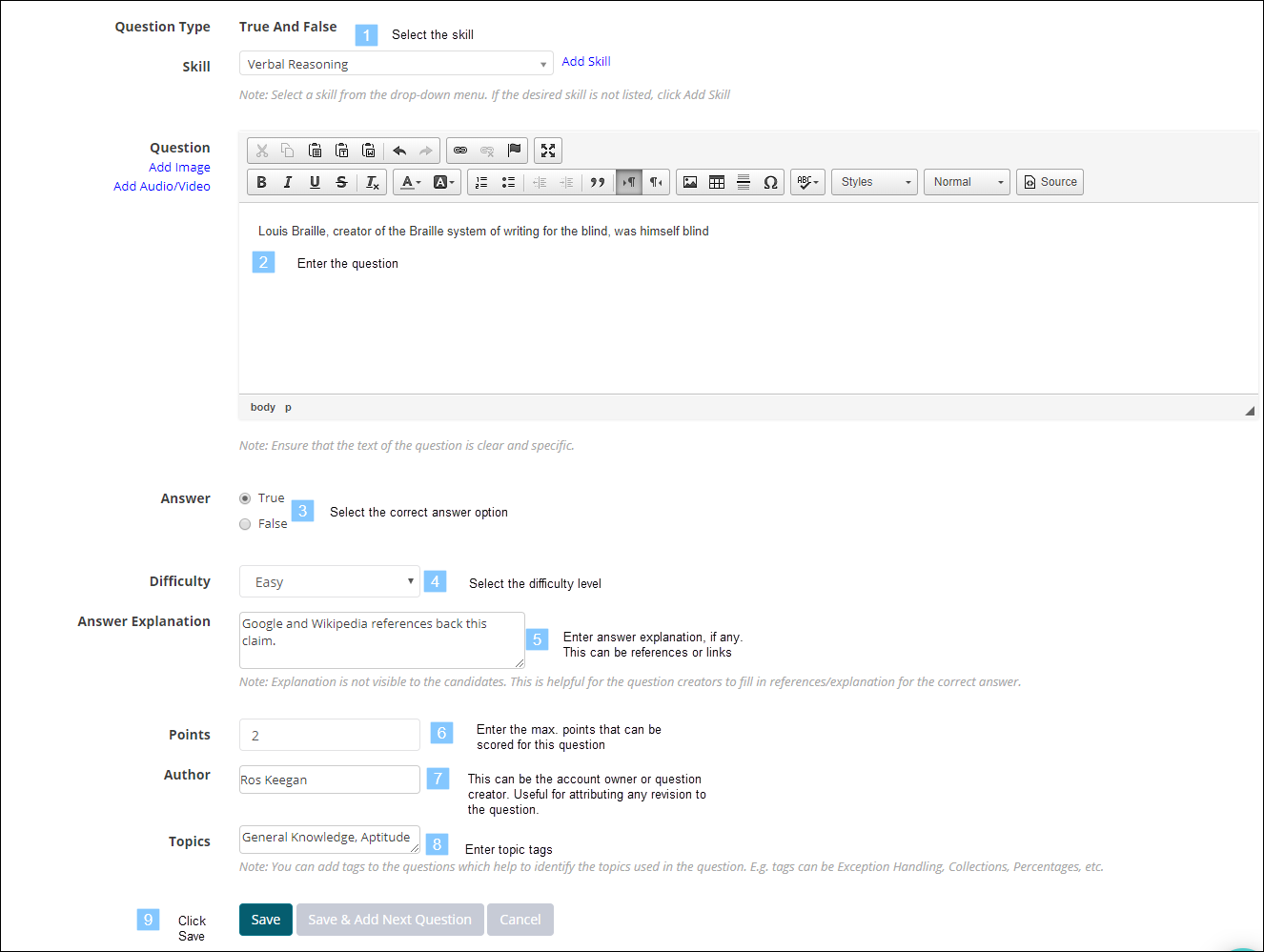Insert a horizontal line
Image resolution: width=1264 pixels, height=952 pixels.
click(744, 182)
